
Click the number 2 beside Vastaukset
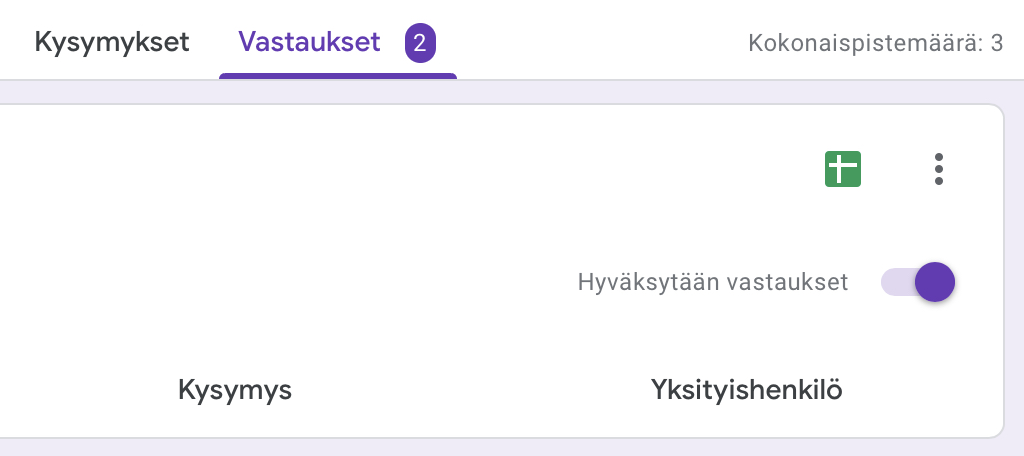pos(420,43)
